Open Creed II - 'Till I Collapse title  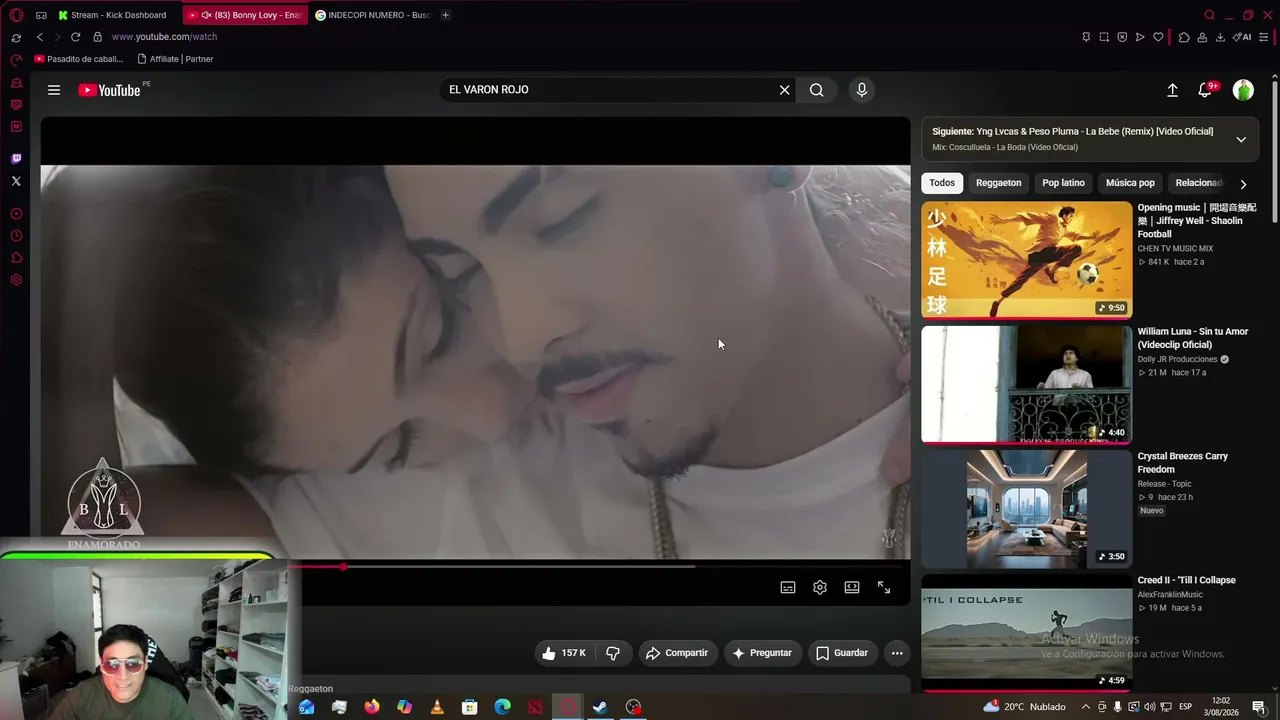tap(1186, 580)
